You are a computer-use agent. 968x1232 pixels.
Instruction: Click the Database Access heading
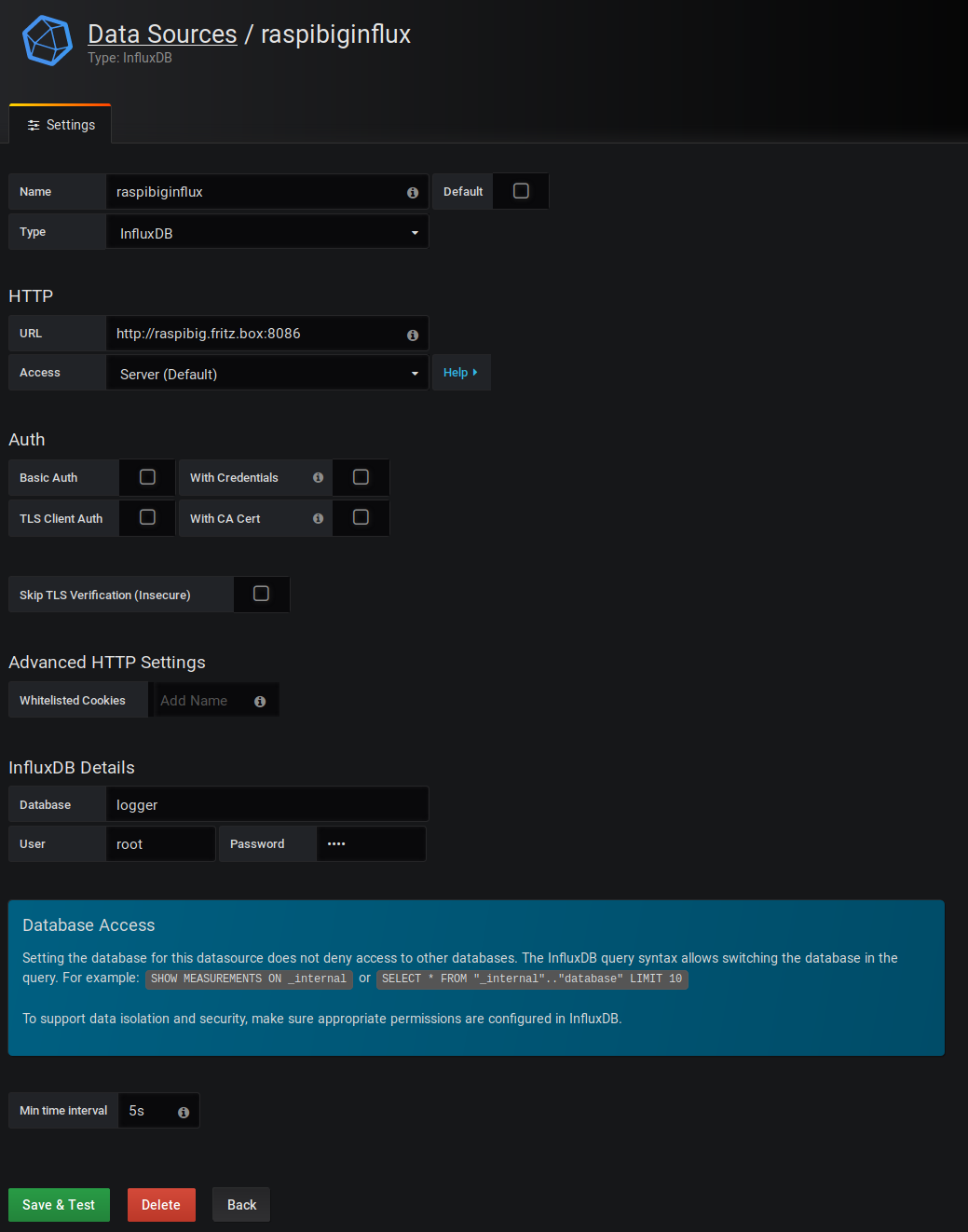click(89, 925)
